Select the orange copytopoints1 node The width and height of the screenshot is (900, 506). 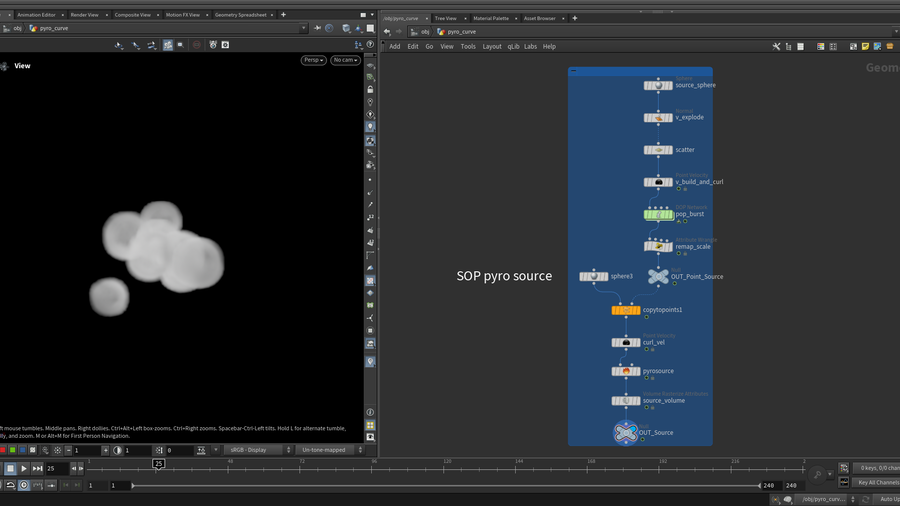626,310
